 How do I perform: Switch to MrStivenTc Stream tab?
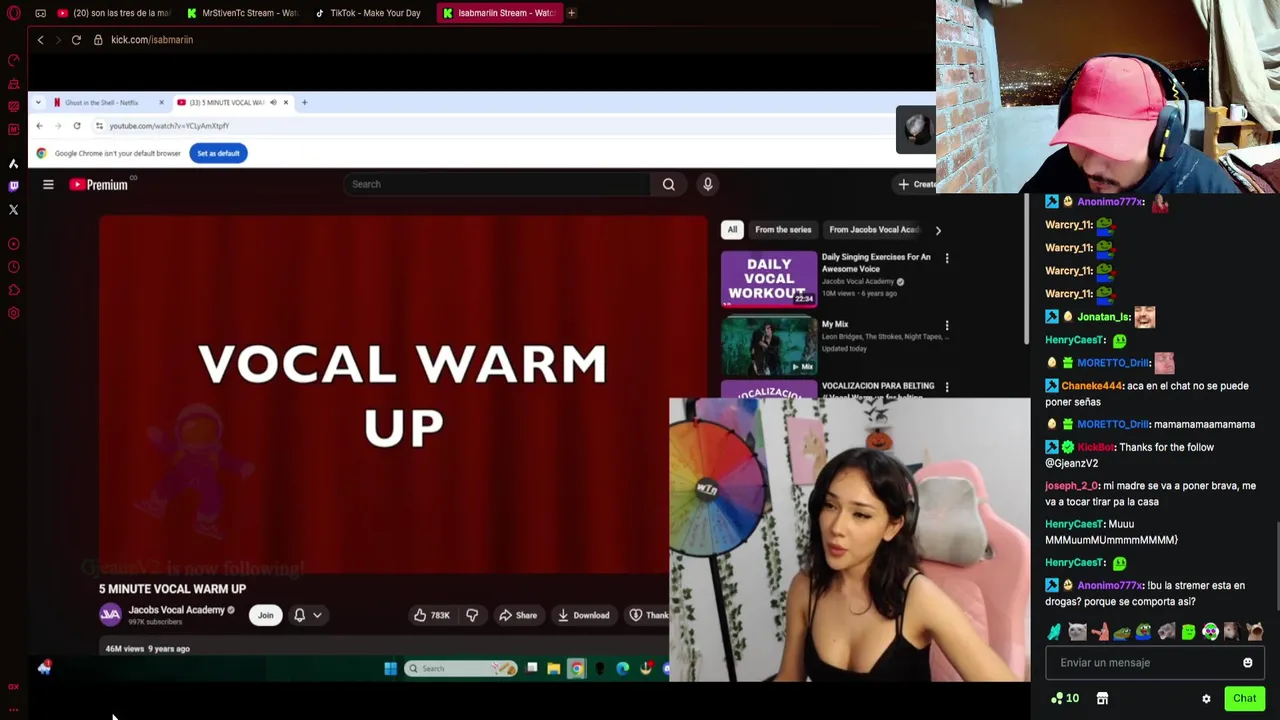coord(242,13)
